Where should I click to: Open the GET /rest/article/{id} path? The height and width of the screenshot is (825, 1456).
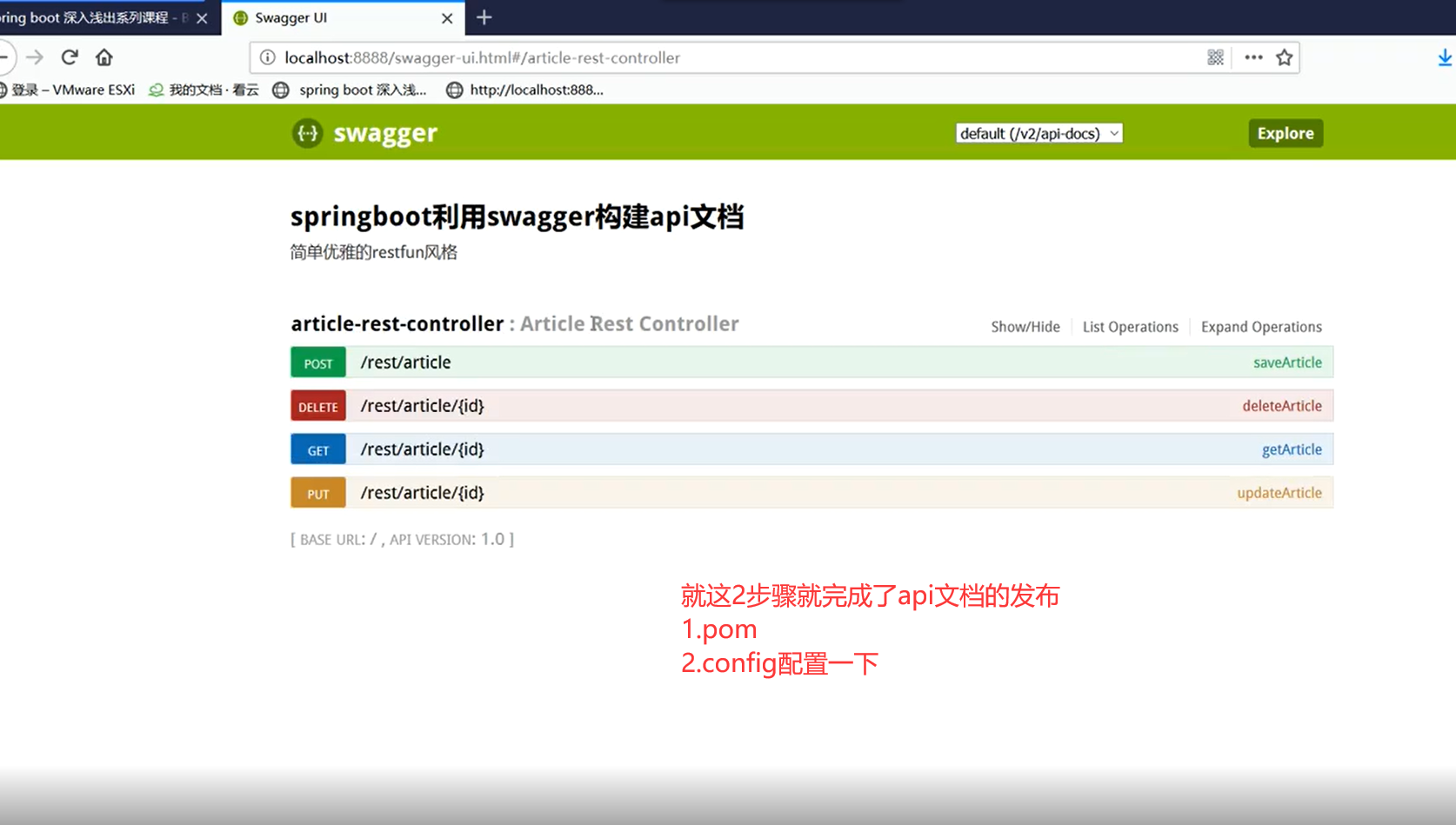click(x=422, y=449)
